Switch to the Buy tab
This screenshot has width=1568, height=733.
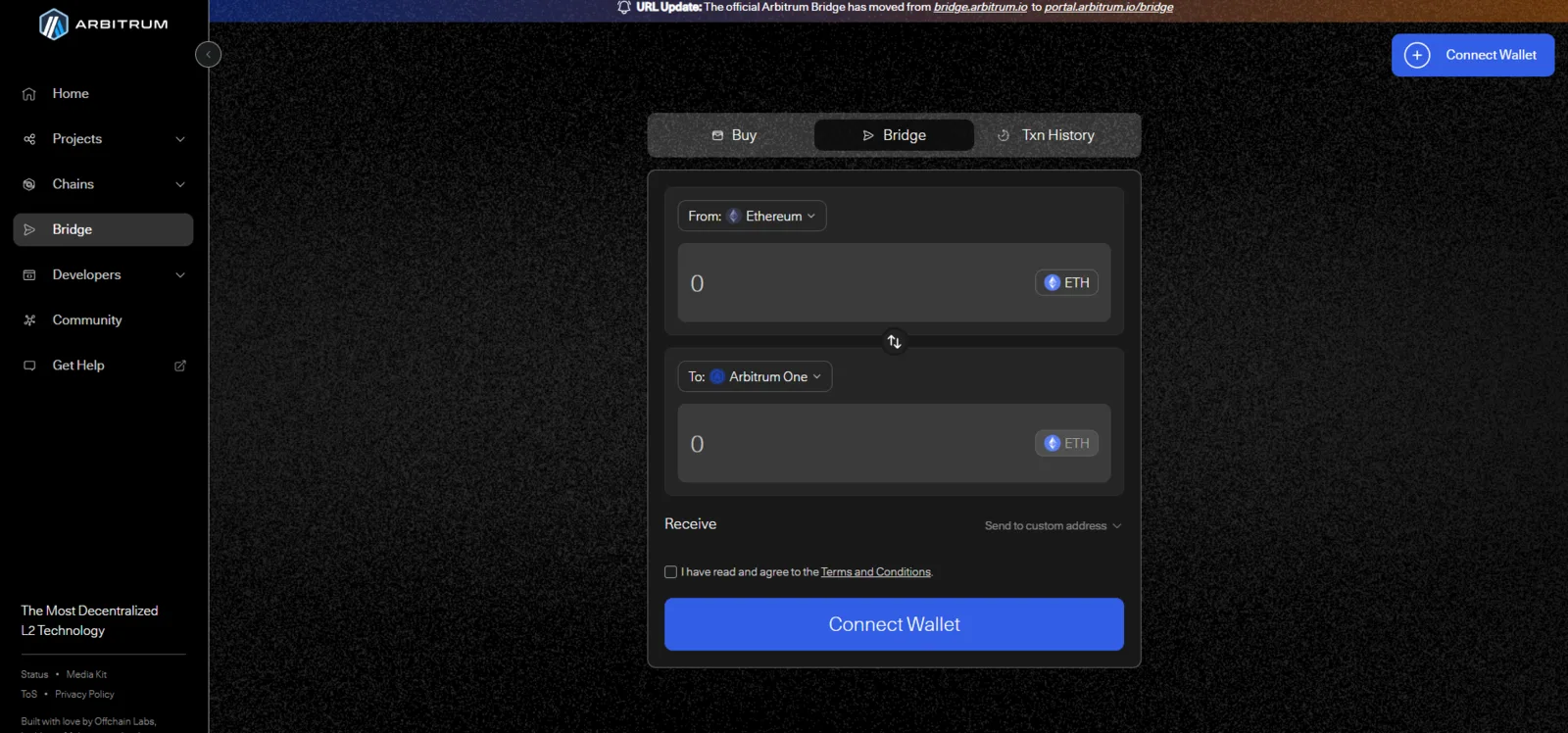click(734, 135)
